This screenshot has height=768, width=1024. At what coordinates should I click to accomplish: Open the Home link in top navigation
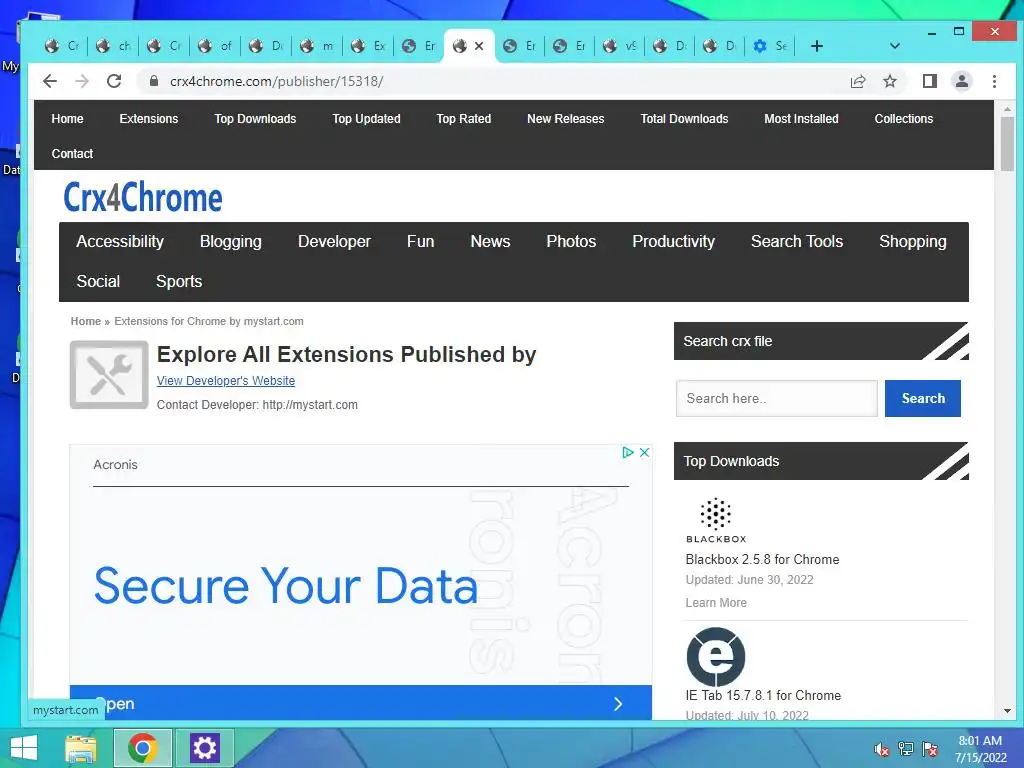[x=67, y=119]
